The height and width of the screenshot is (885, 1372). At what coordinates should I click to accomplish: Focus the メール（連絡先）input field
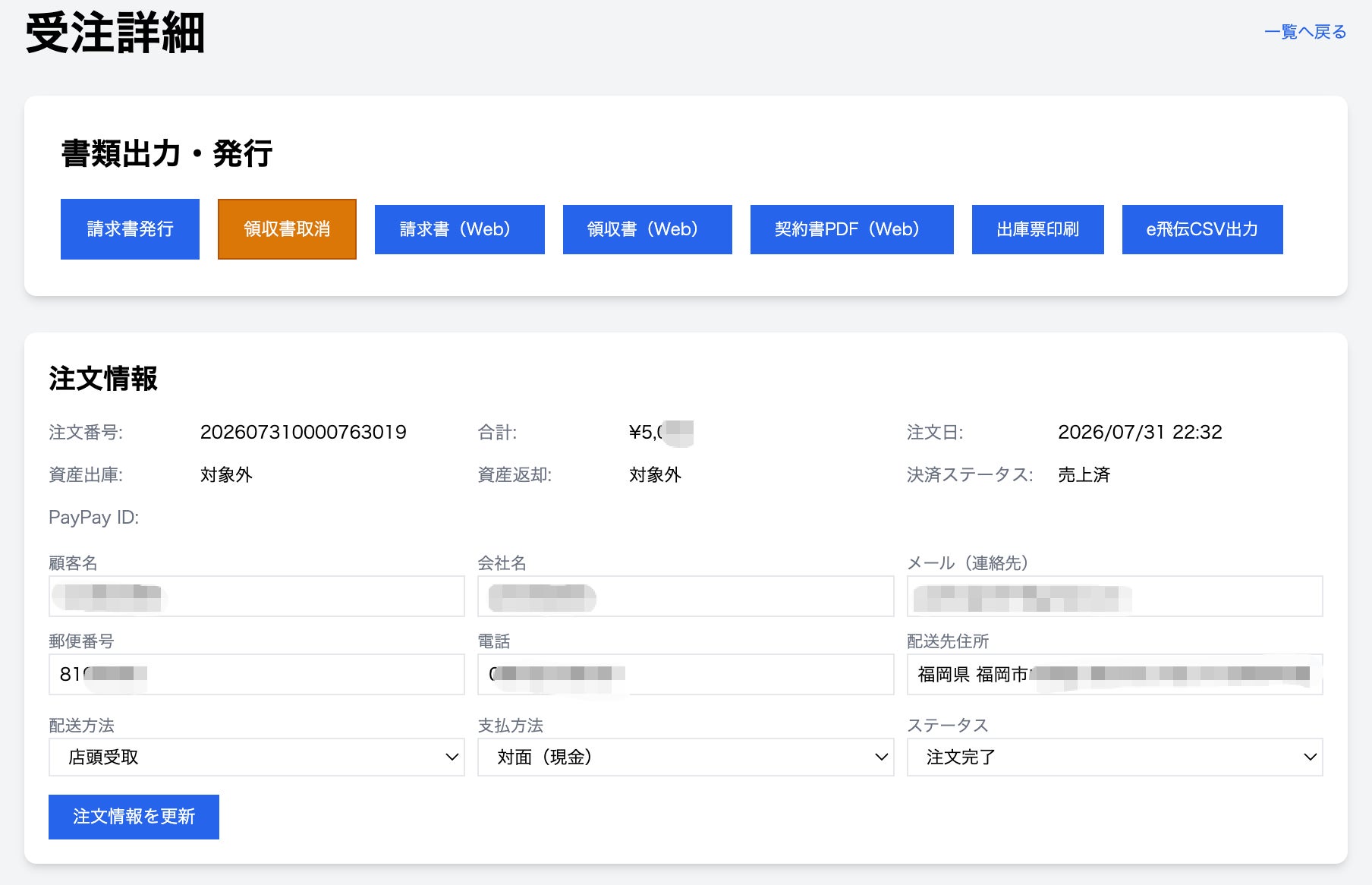[x=1115, y=596]
